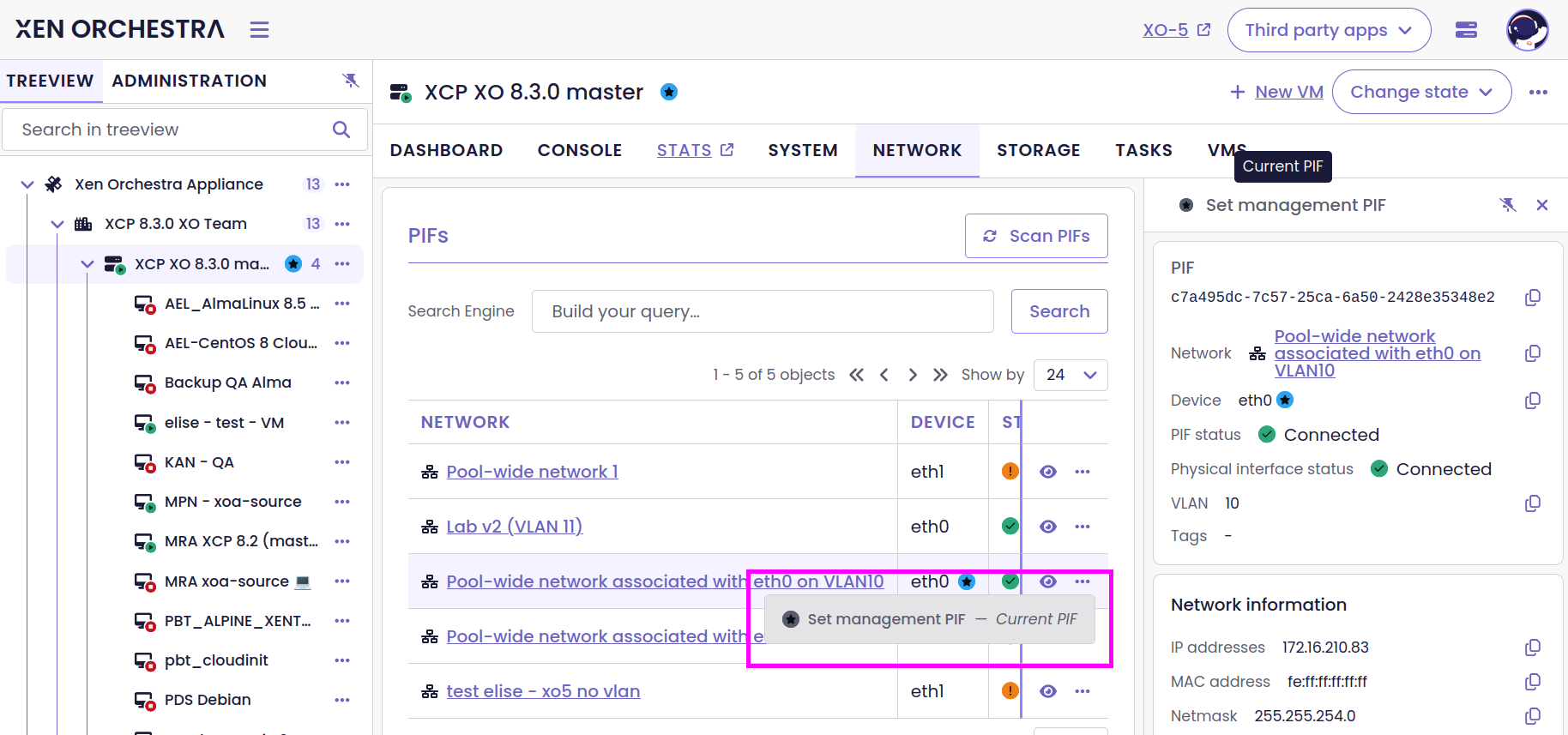This screenshot has width=1568, height=735.
Task: Open more options for elise - test - VM
Action: (x=342, y=423)
